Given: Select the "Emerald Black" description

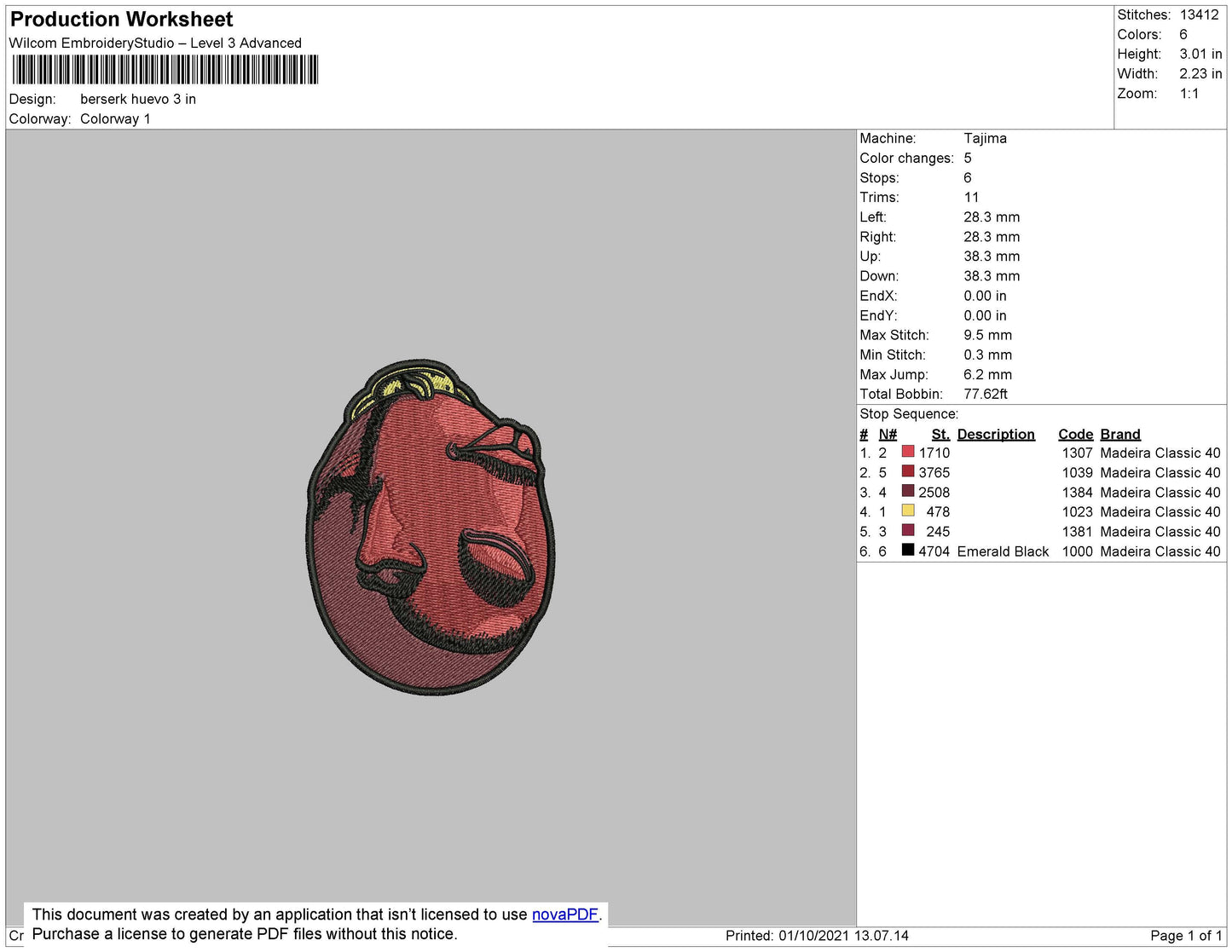Looking at the screenshot, I should point(1003,551).
